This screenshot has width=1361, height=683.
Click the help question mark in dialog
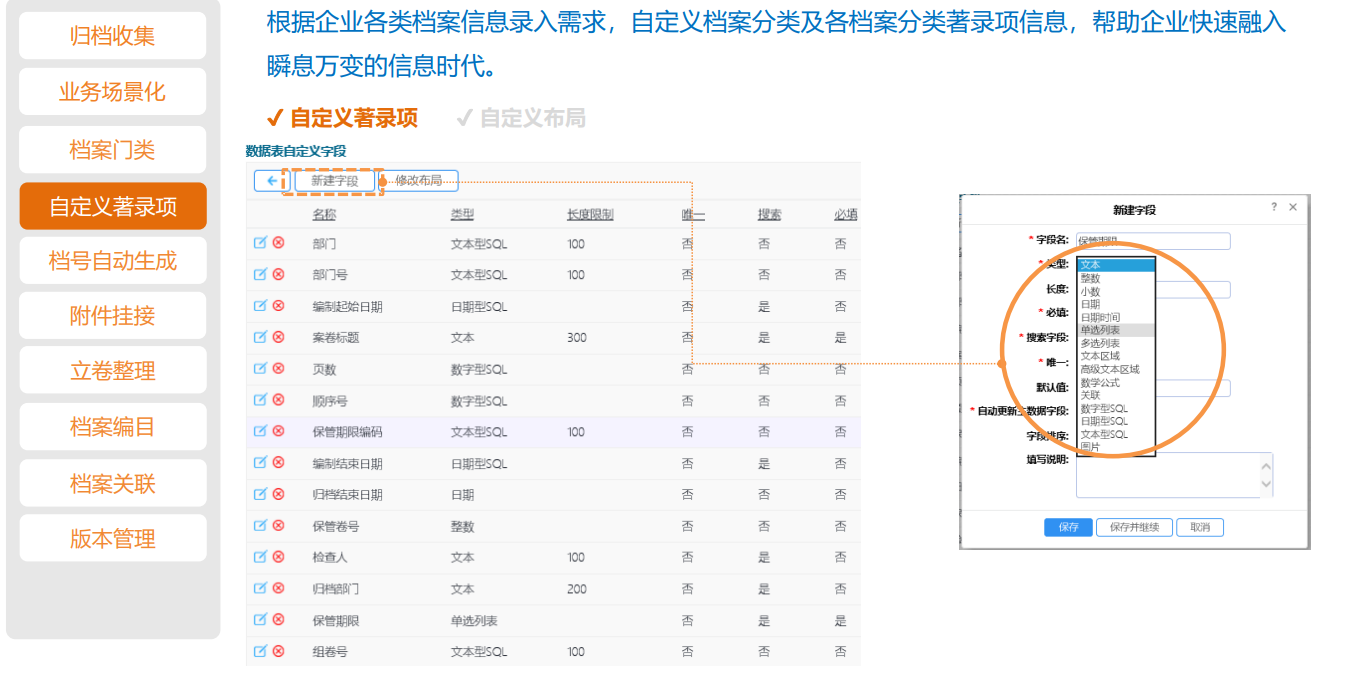[x=1273, y=207]
